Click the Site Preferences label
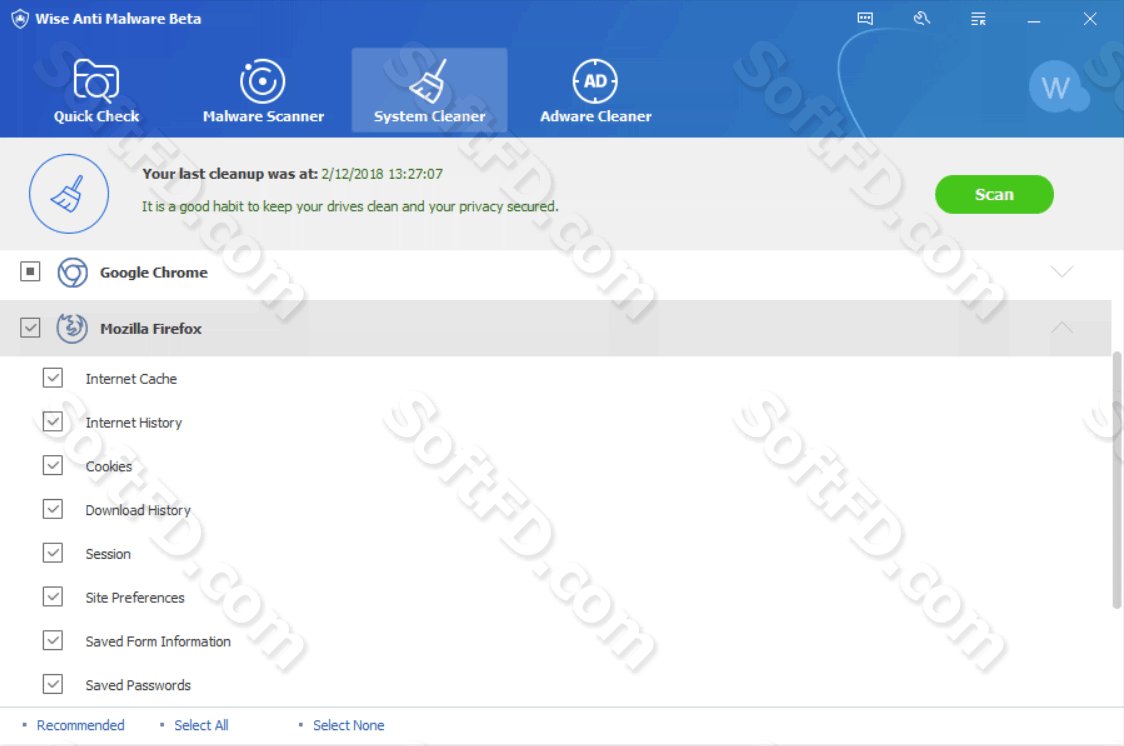 [135, 598]
